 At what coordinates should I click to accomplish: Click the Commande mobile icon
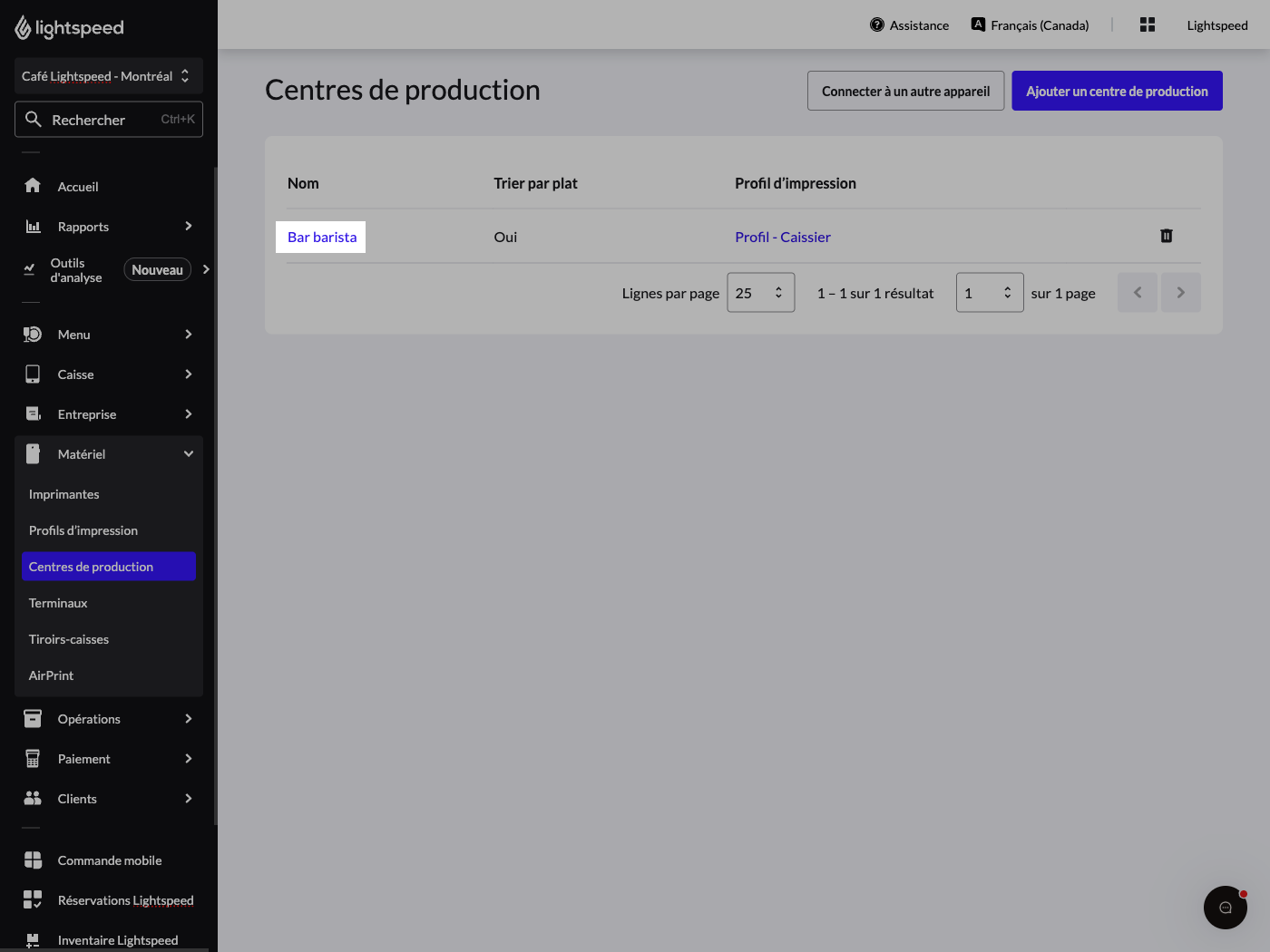[x=33, y=860]
